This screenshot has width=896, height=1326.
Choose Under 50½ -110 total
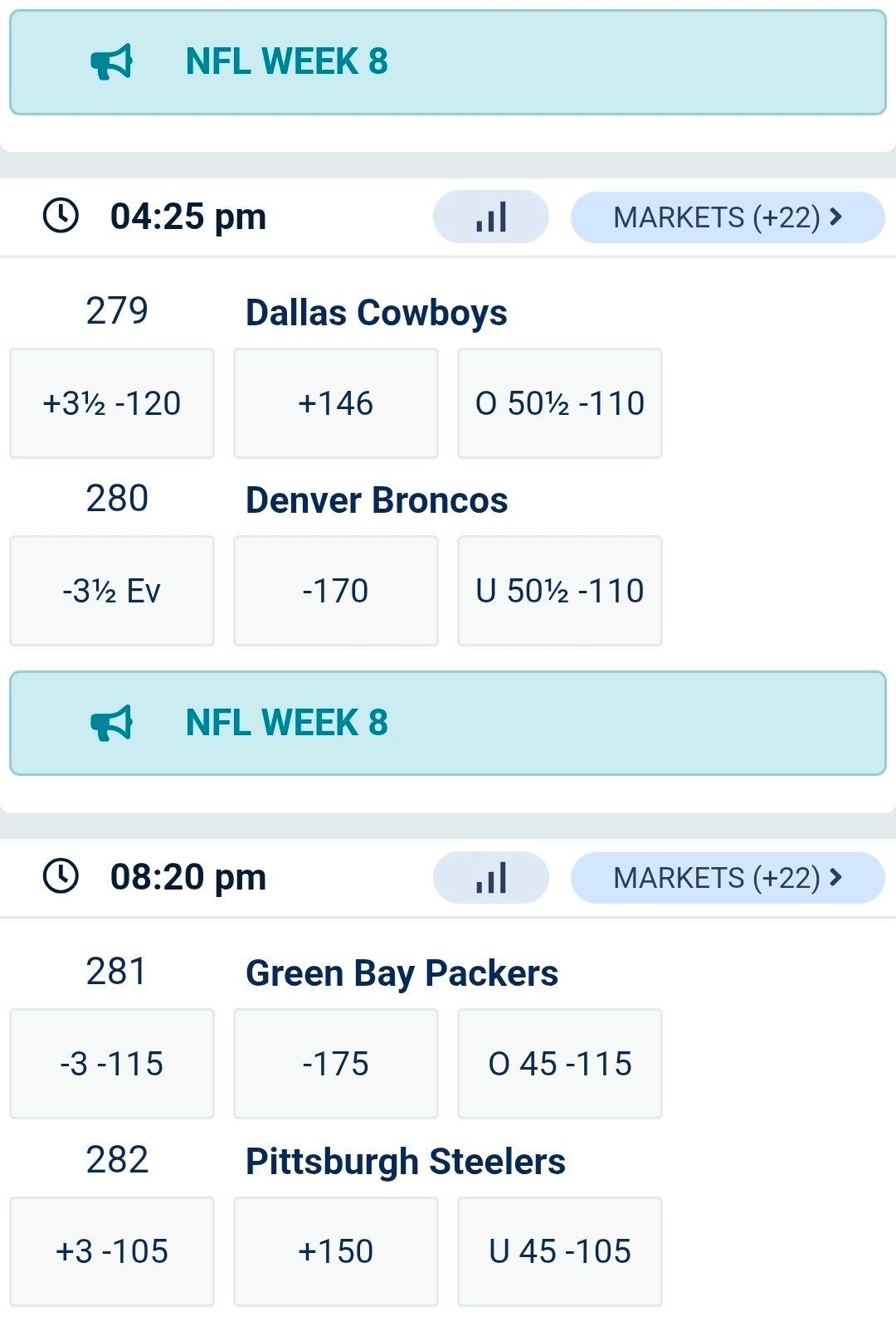coord(560,591)
